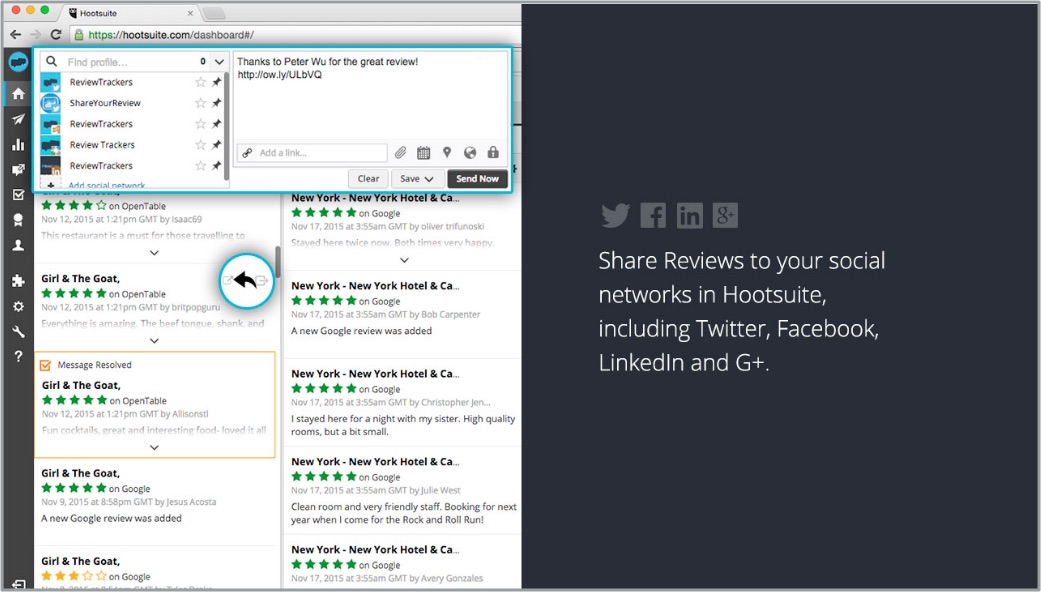Favorite the ShareYourReview profile star
Viewport: 1041px width, 592px height.
point(200,103)
